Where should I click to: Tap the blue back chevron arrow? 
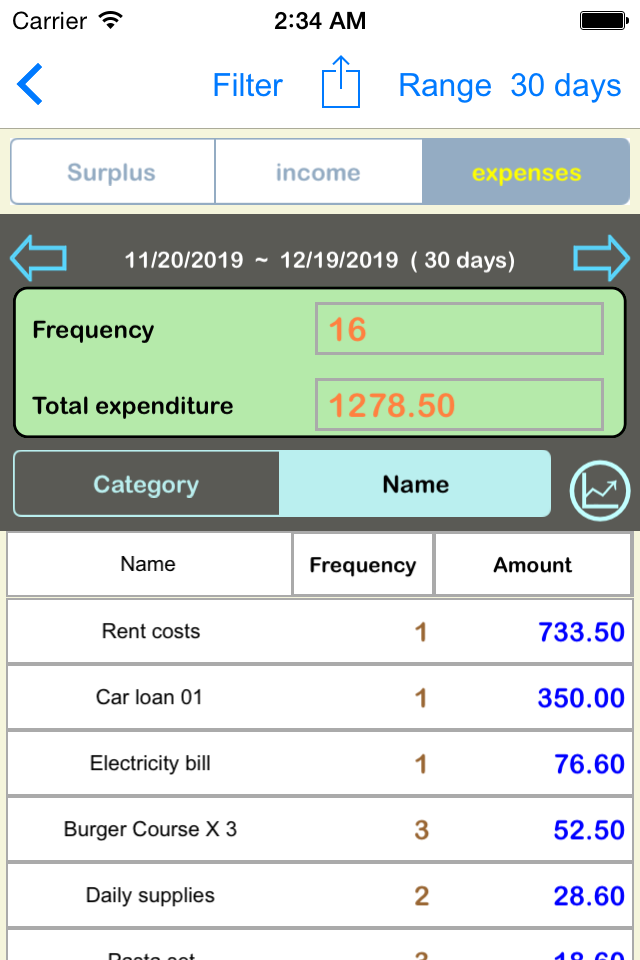30,85
